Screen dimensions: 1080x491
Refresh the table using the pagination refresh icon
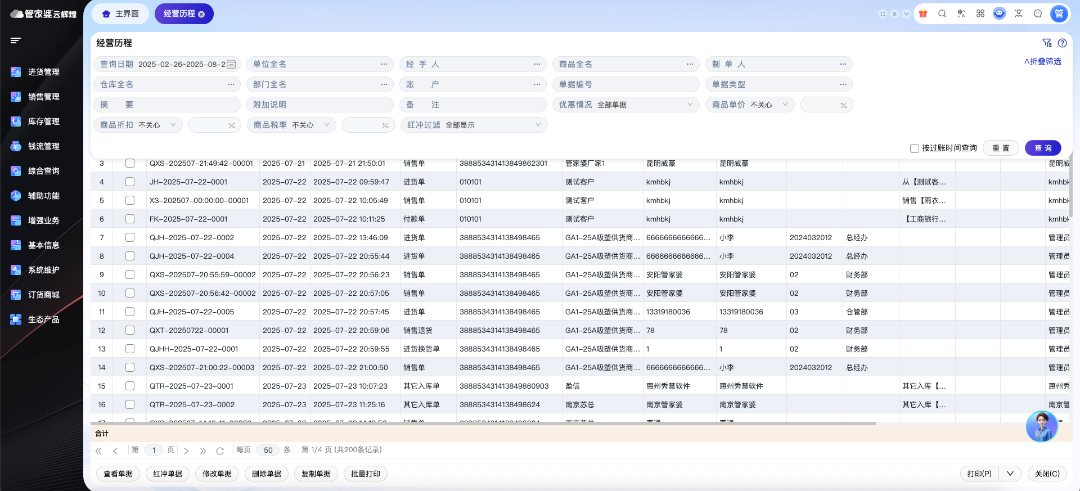click(220, 450)
